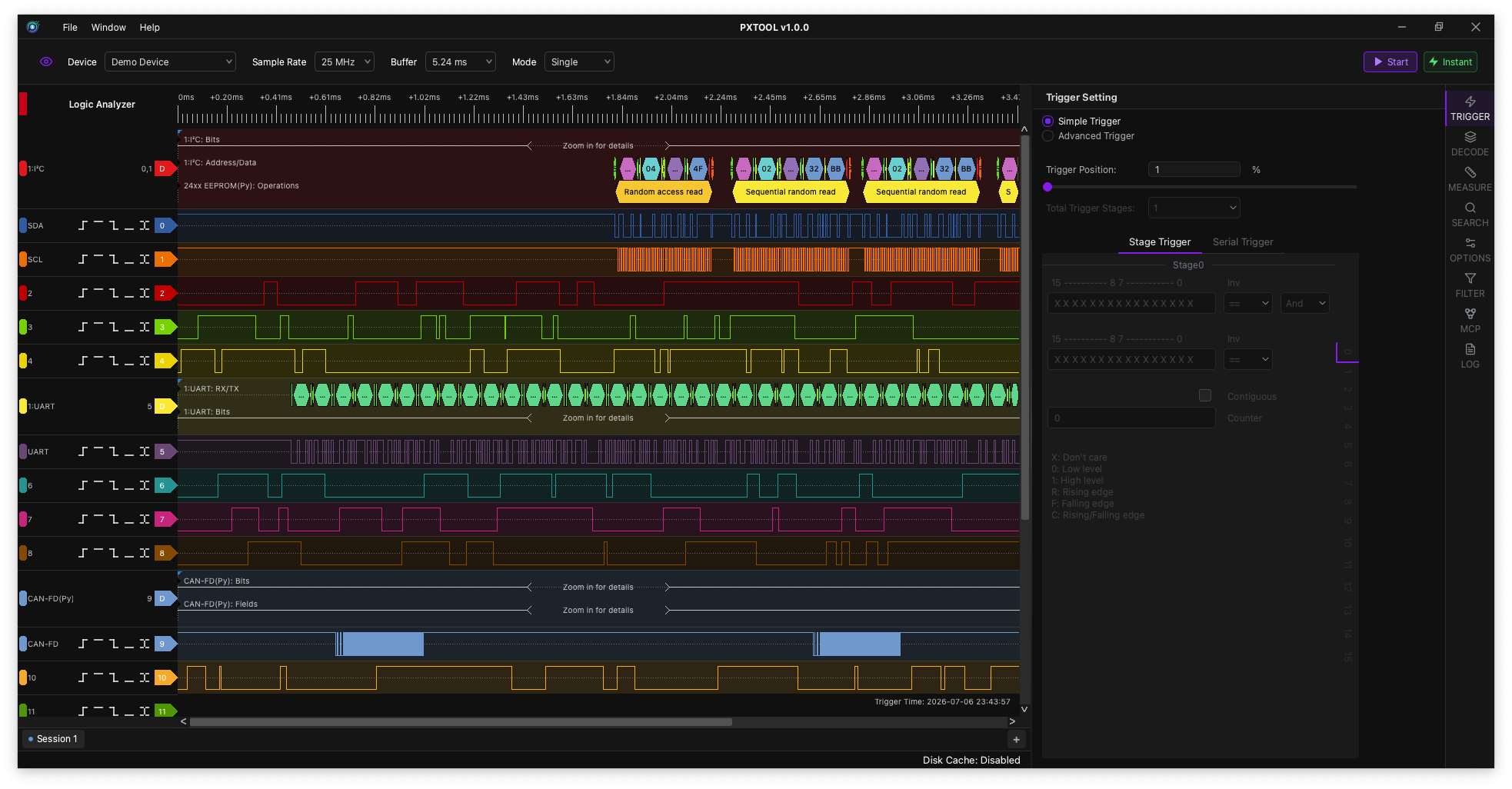Open the OPTIONS side panel
The height and width of the screenshot is (789, 1512).
click(1470, 250)
